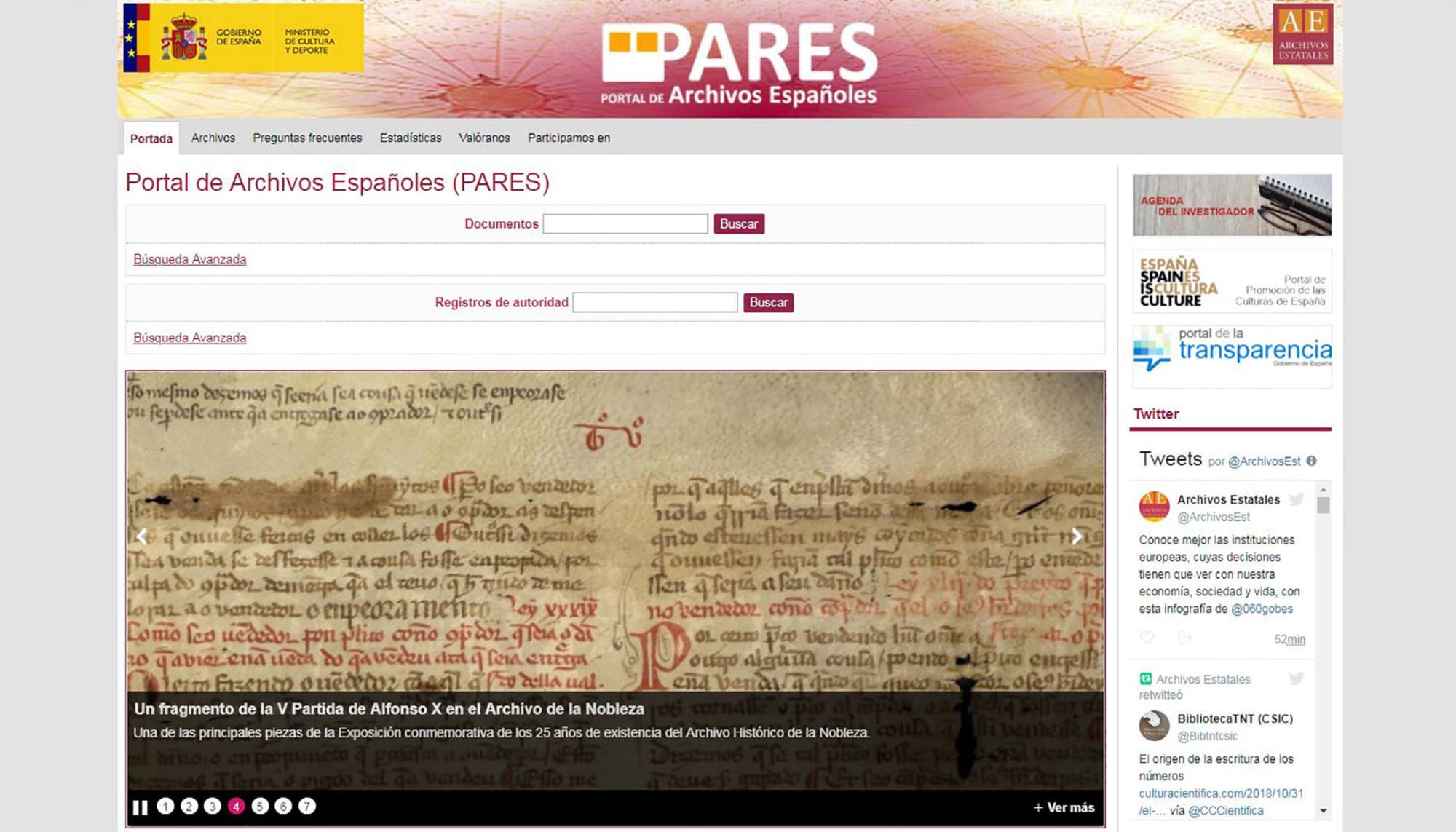Open the Estadísticas tab
Viewport: 1456px width, 832px height.
410,138
